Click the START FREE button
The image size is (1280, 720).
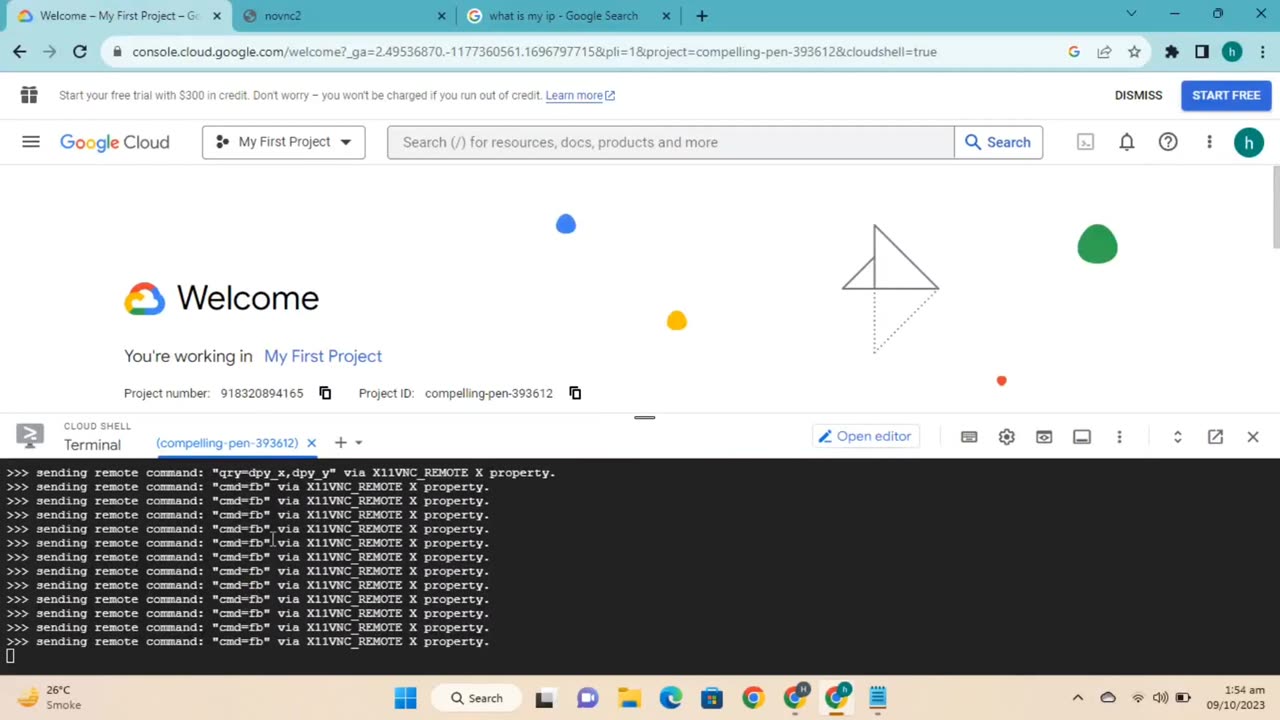point(1226,95)
